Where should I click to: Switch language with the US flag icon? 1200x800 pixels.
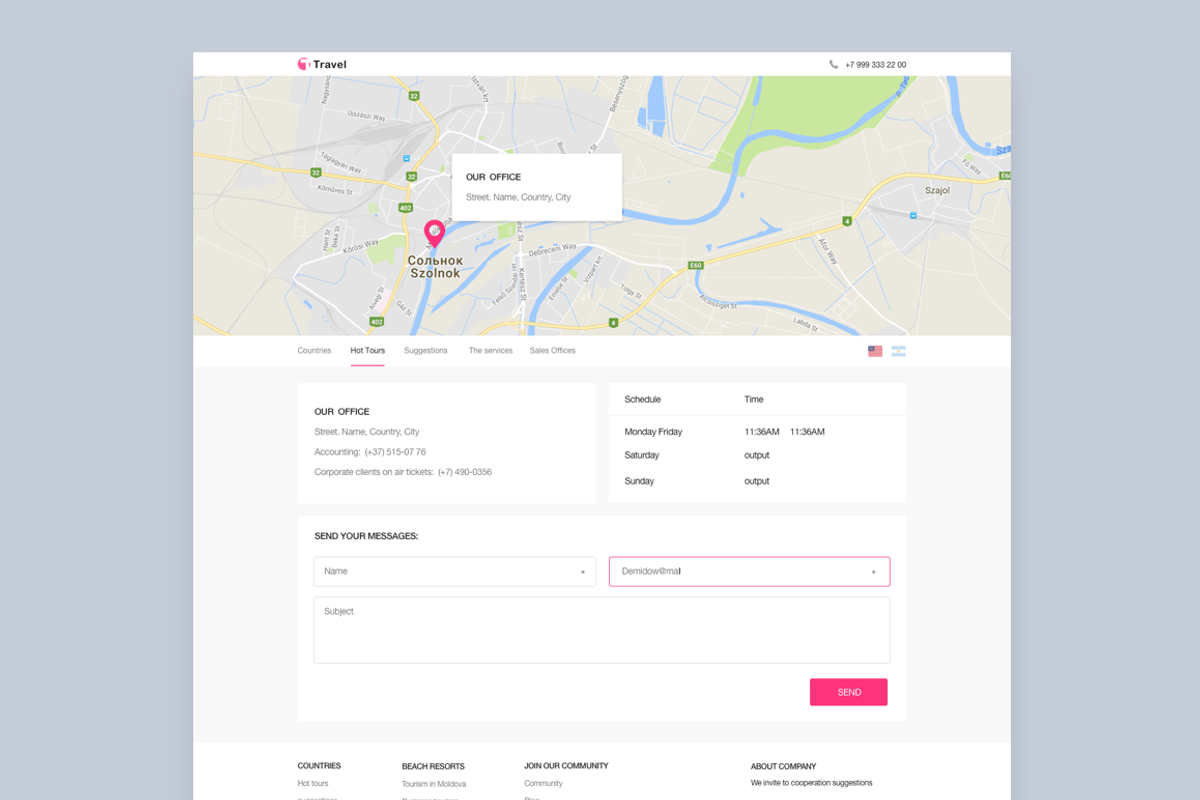point(875,351)
